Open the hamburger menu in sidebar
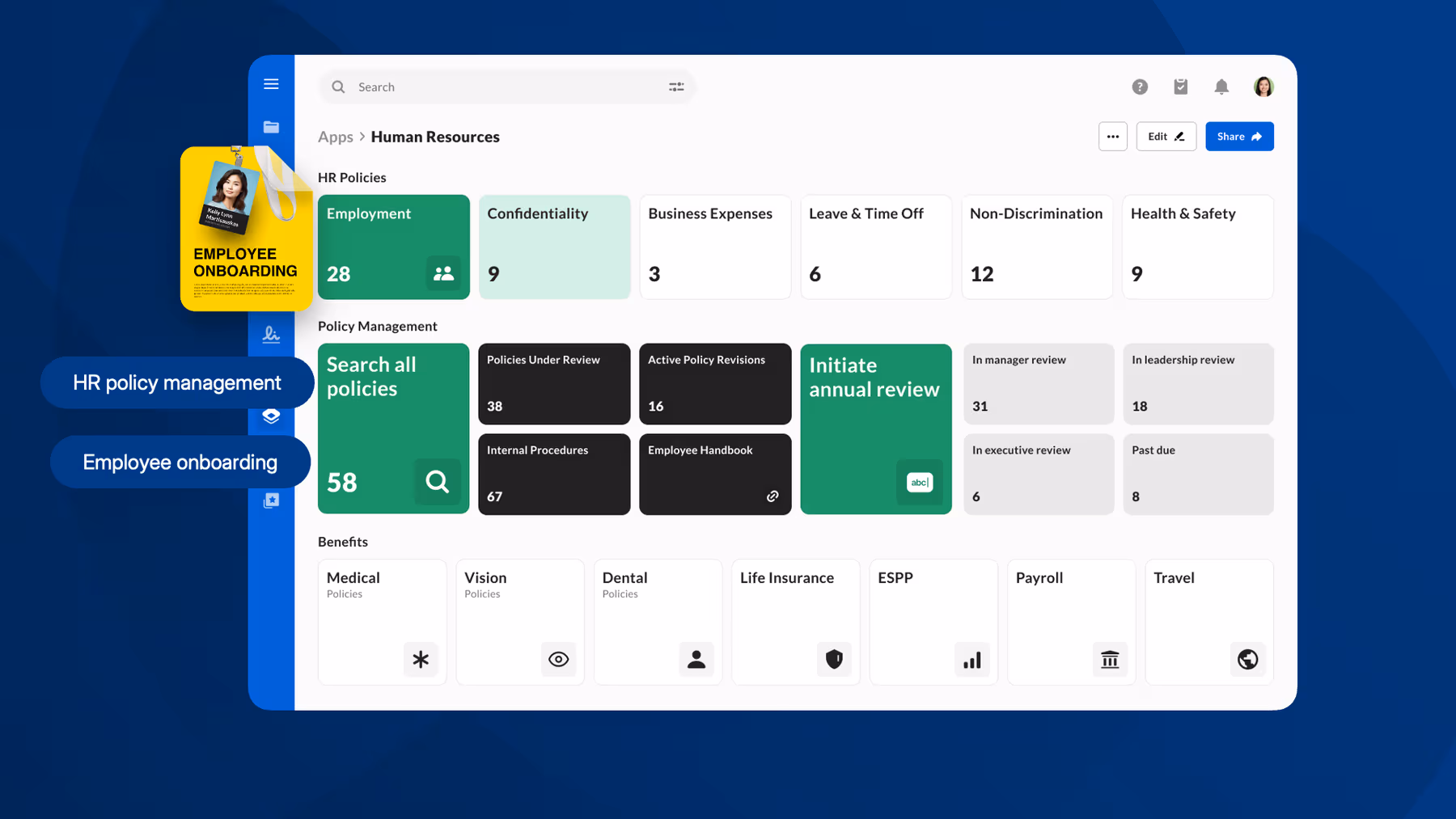 (271, 84)
